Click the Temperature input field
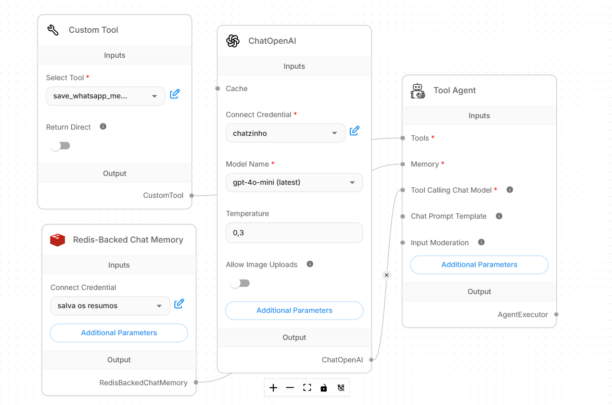 293,232
